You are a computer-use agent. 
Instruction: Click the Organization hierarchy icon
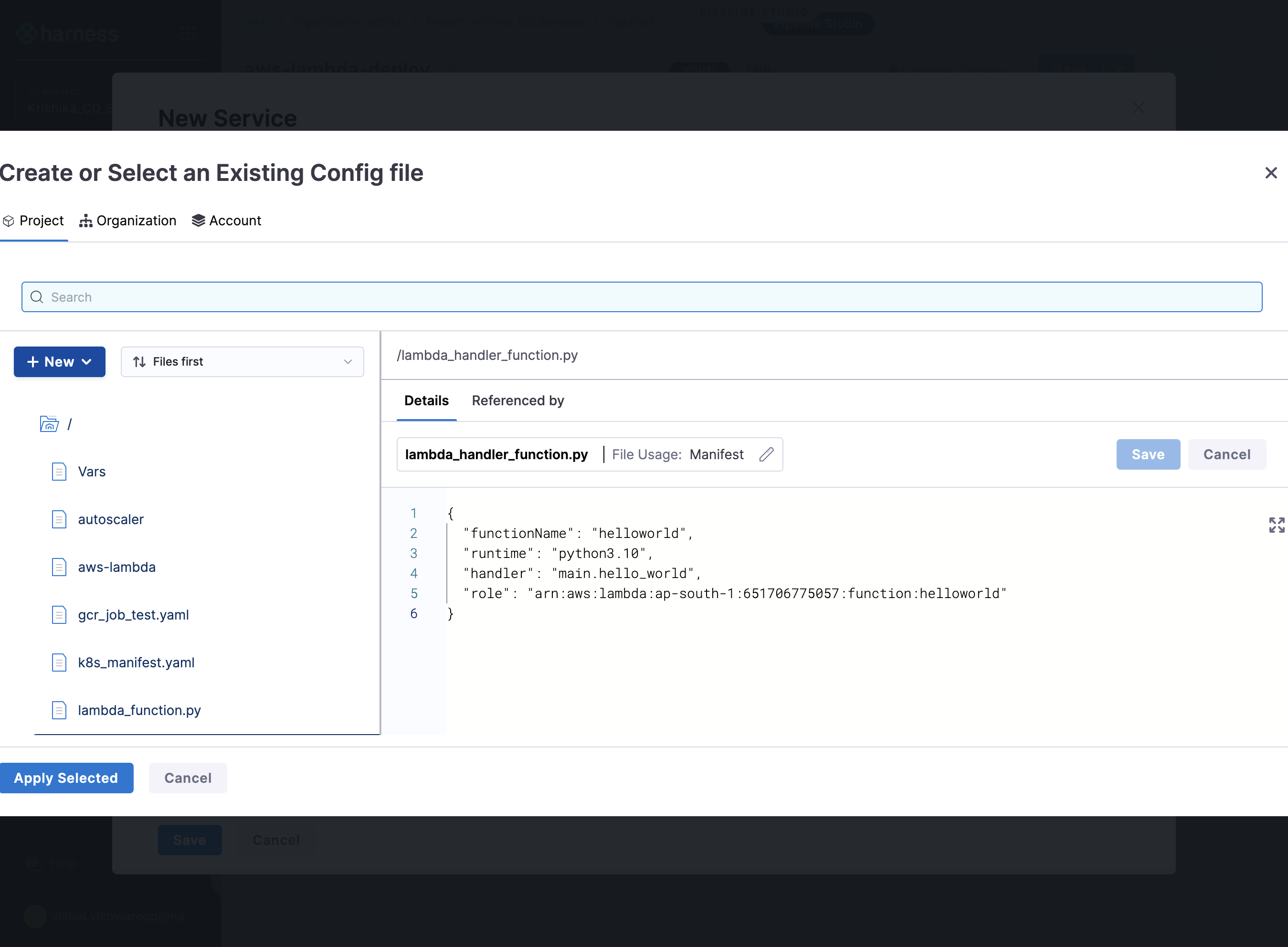tap(85, 221)
